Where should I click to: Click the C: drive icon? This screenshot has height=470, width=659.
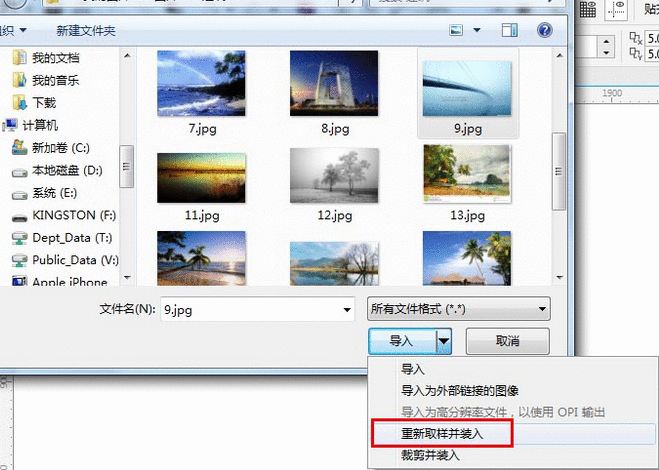coord(19,148)
